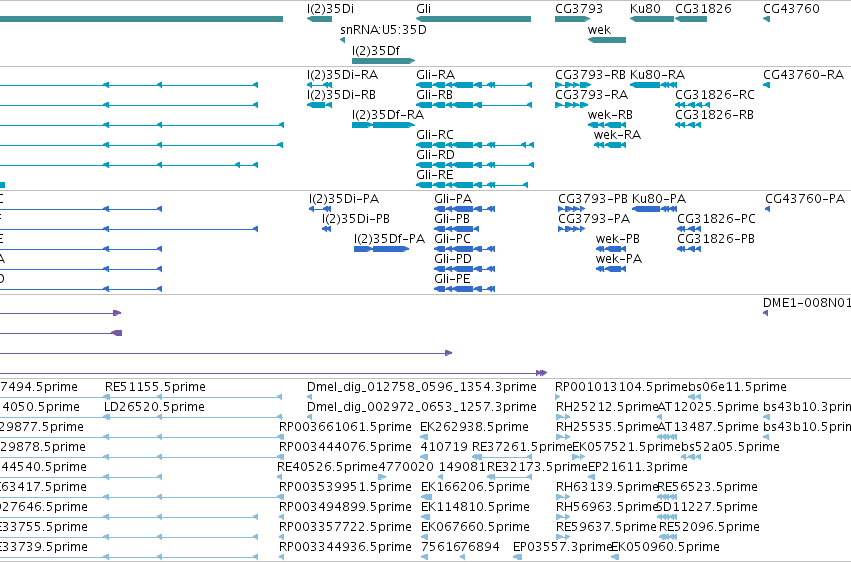Click the wek-RB transcript label

click(610, 115)
